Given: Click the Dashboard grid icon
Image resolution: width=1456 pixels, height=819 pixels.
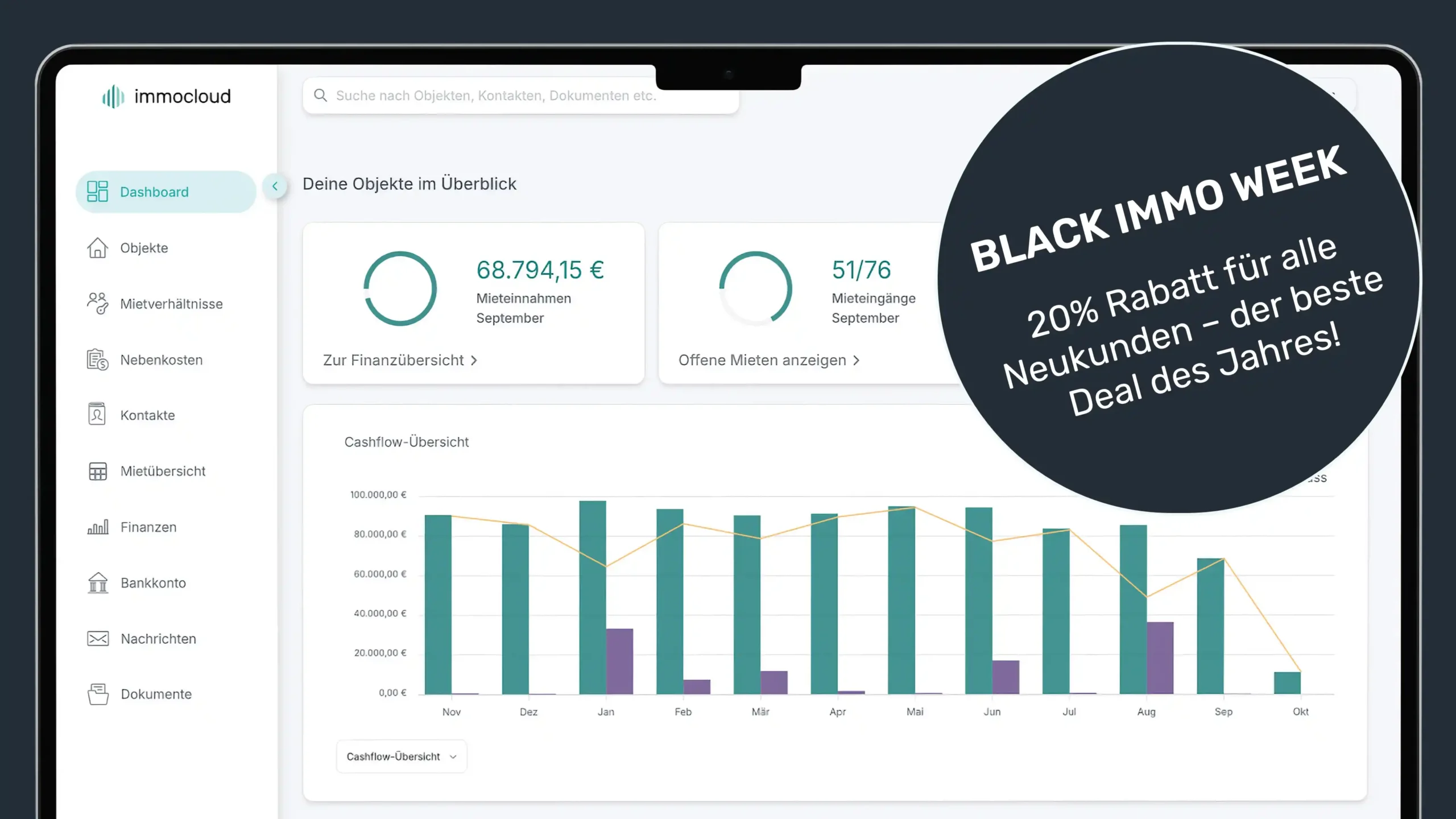Looking at the screenshot, I should (97, 192).
